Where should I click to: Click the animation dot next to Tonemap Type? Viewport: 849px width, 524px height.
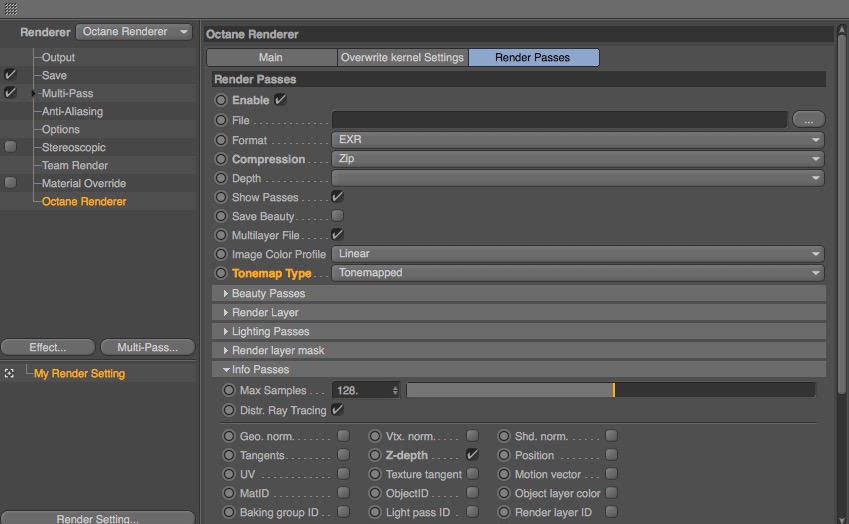tap(221, 273)
